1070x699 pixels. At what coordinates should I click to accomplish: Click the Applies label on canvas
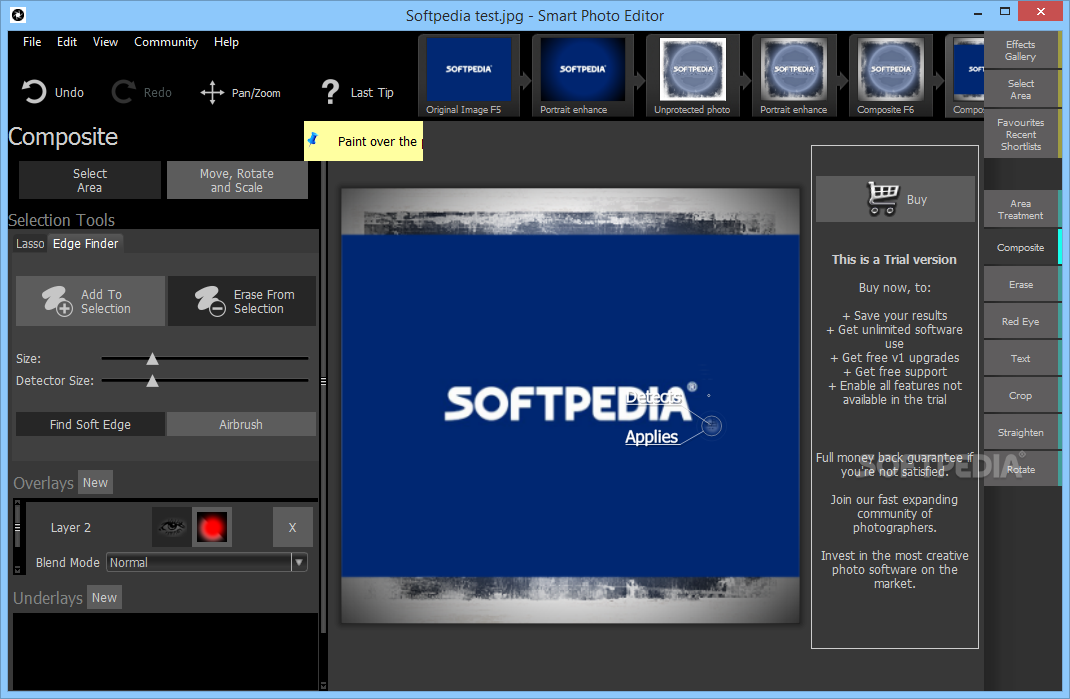(x=652, y=437)
